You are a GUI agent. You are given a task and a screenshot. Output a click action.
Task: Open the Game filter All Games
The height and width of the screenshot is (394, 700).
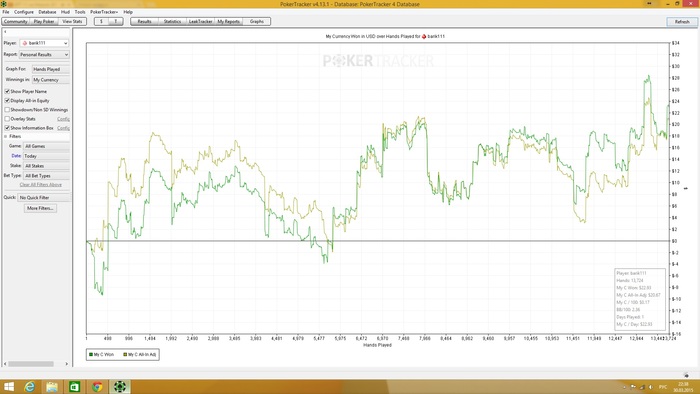(x=46, y=146)
